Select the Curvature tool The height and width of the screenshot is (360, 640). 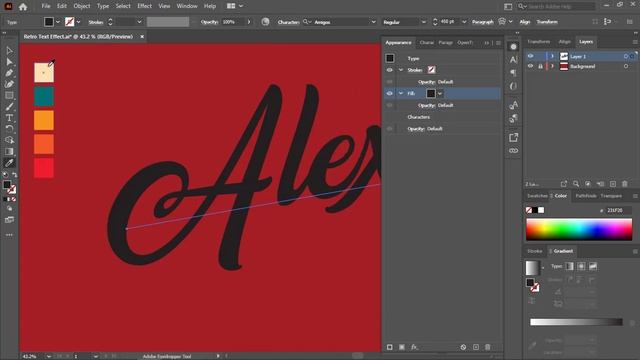[x=9, y=84]
